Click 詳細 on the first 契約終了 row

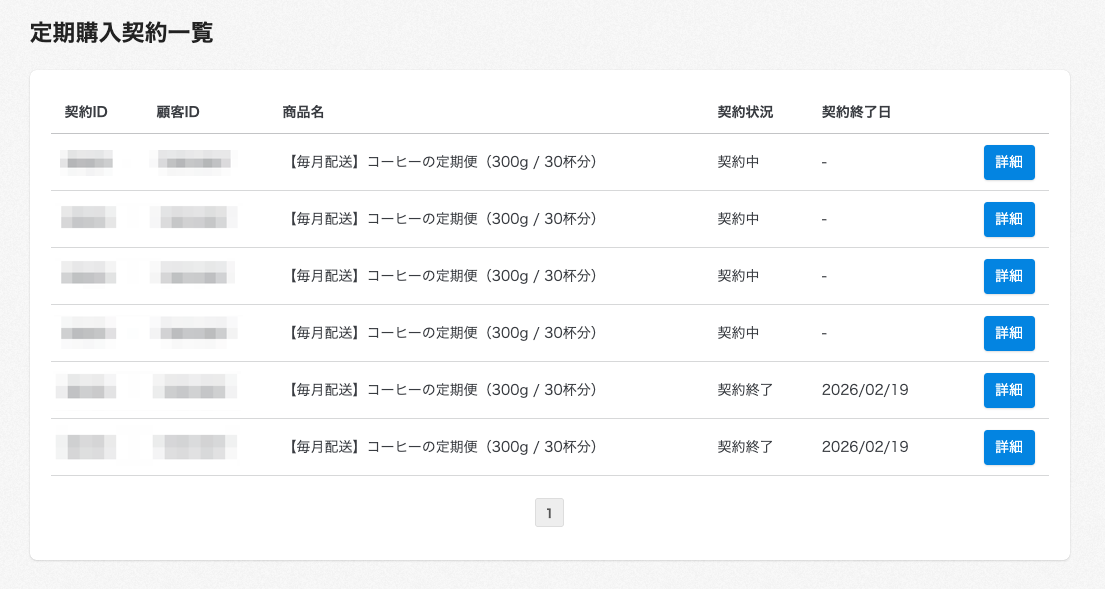[1008, 390]
